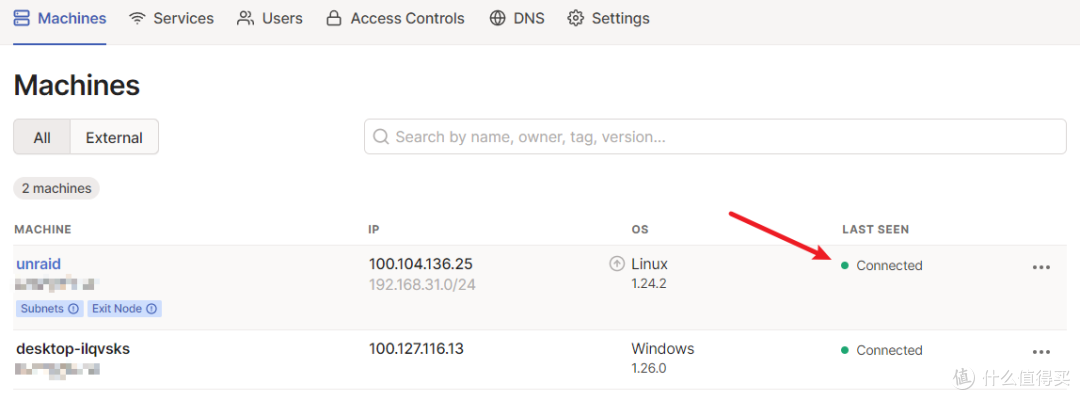This screenshot has width=1080, height=400.
Task: Click the info icon on the Exit Node badge
Action: pyautogui.click(x=151, y=308)
